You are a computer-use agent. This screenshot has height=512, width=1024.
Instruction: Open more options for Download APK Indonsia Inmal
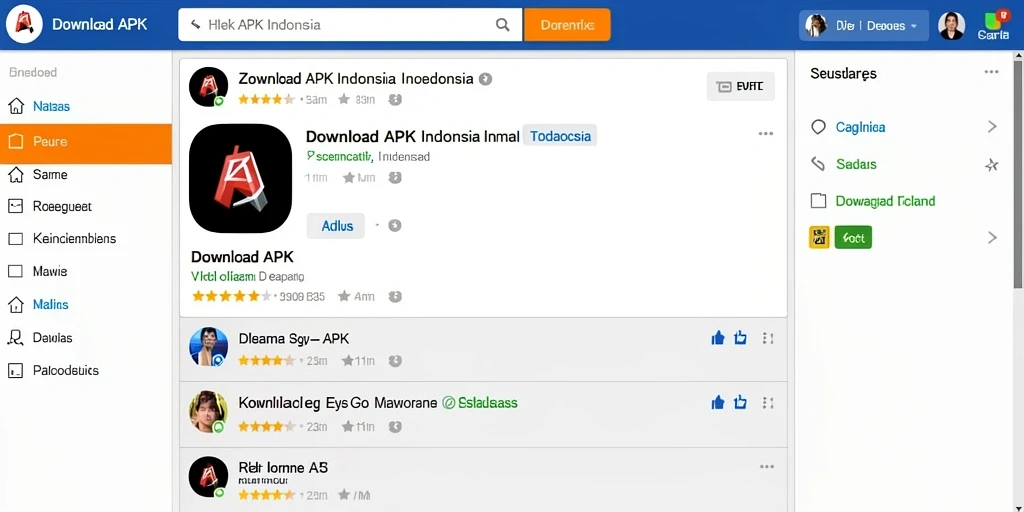(766, 134)
